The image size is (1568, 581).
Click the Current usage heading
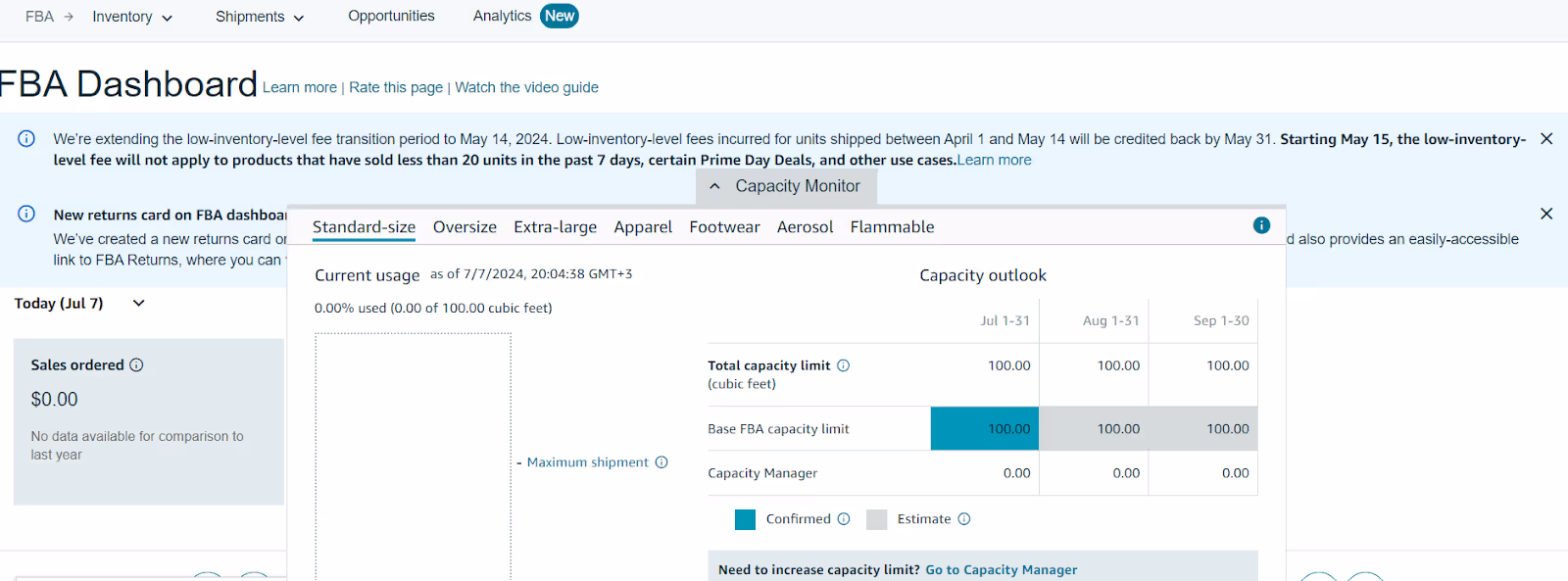[367, 275]
